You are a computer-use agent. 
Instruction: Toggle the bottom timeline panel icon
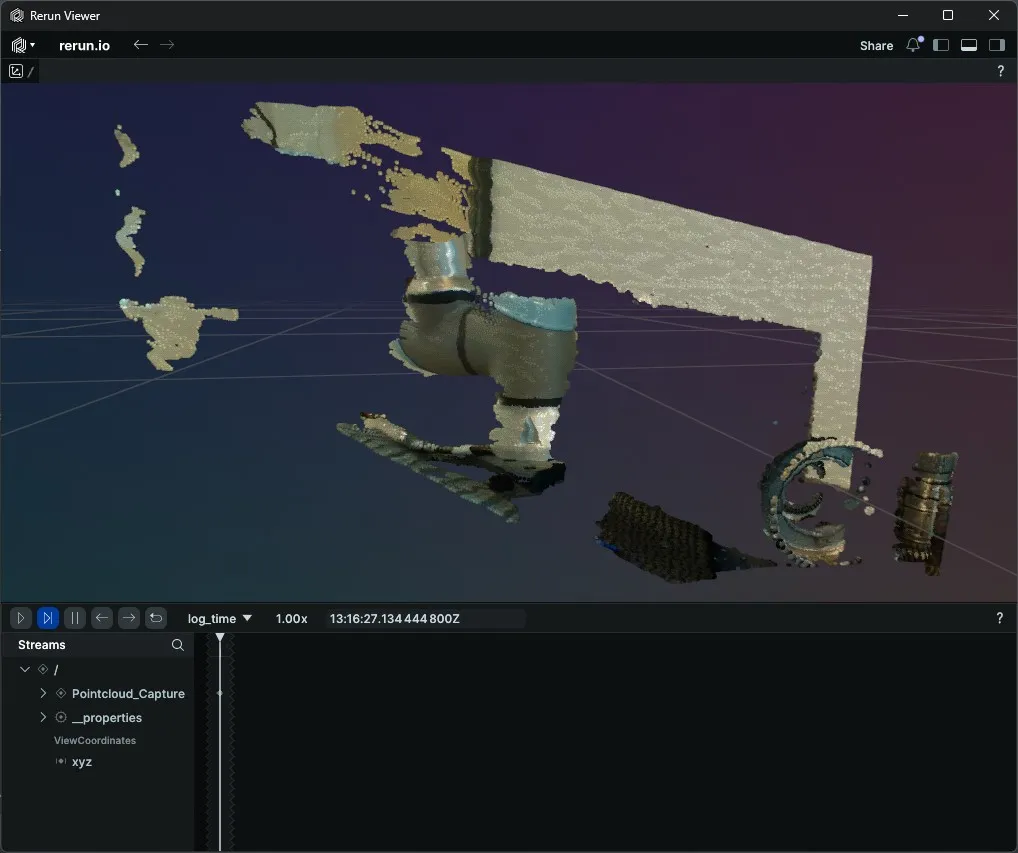(968, 45)
